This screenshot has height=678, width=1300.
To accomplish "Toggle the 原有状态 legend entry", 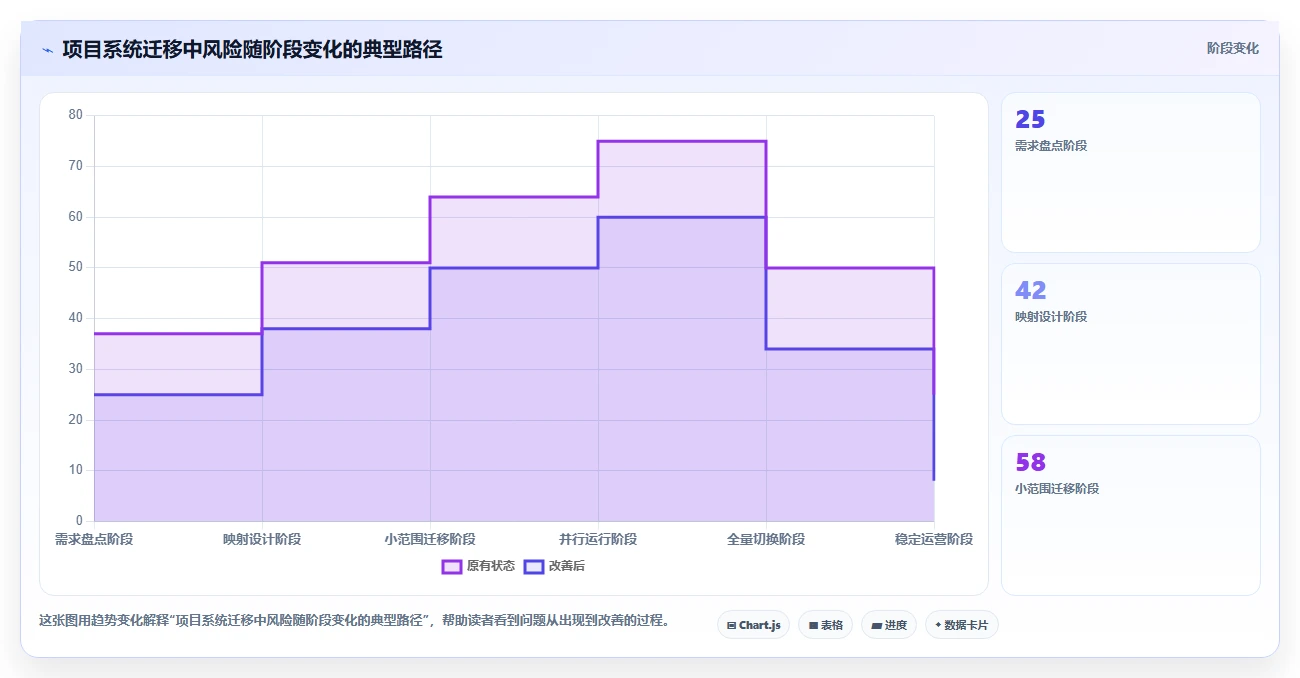I will coord(479,566).
